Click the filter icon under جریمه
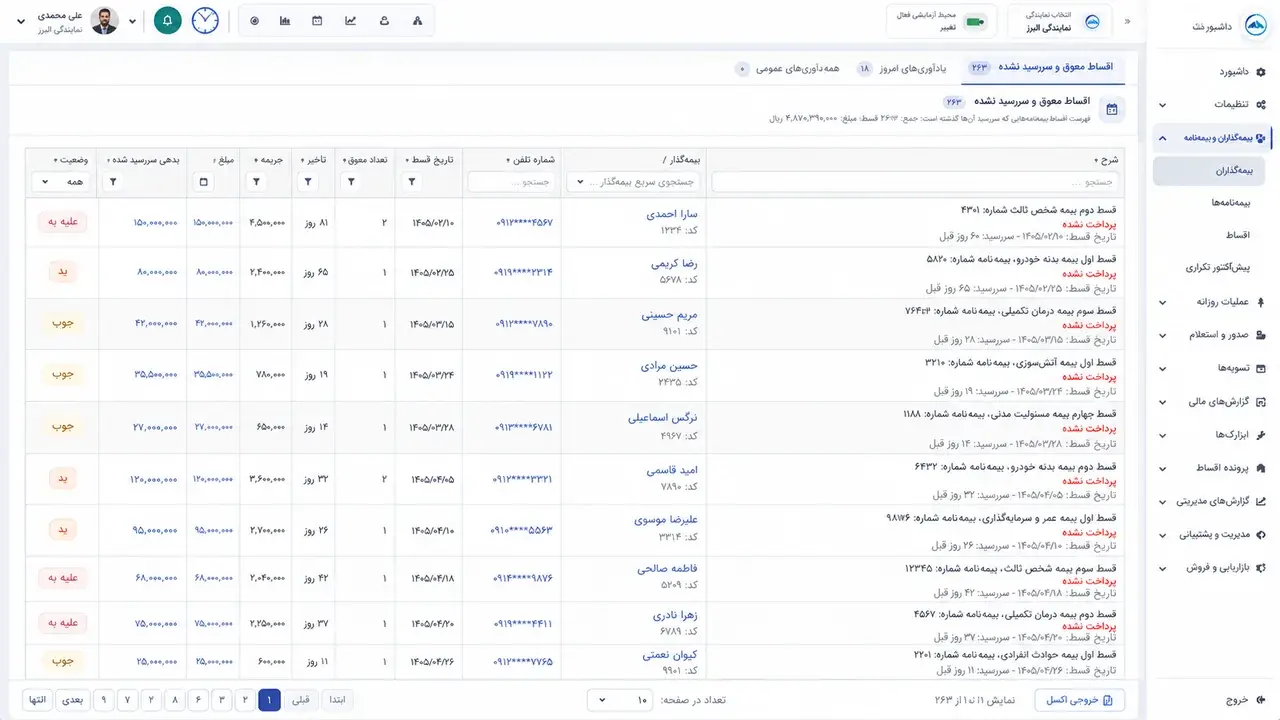 pyautogui.click(x=257, y=182)
